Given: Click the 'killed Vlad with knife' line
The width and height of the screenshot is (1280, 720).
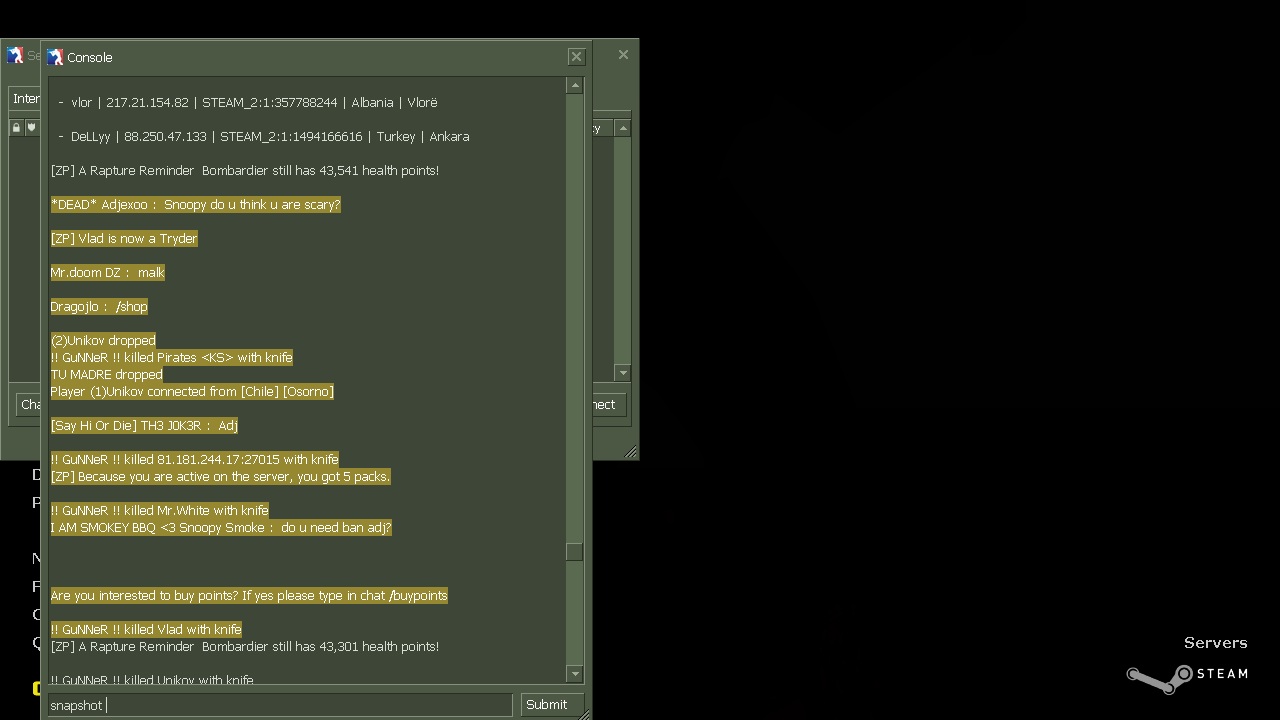Looking at the screenshot, I should tap(146, 629).
